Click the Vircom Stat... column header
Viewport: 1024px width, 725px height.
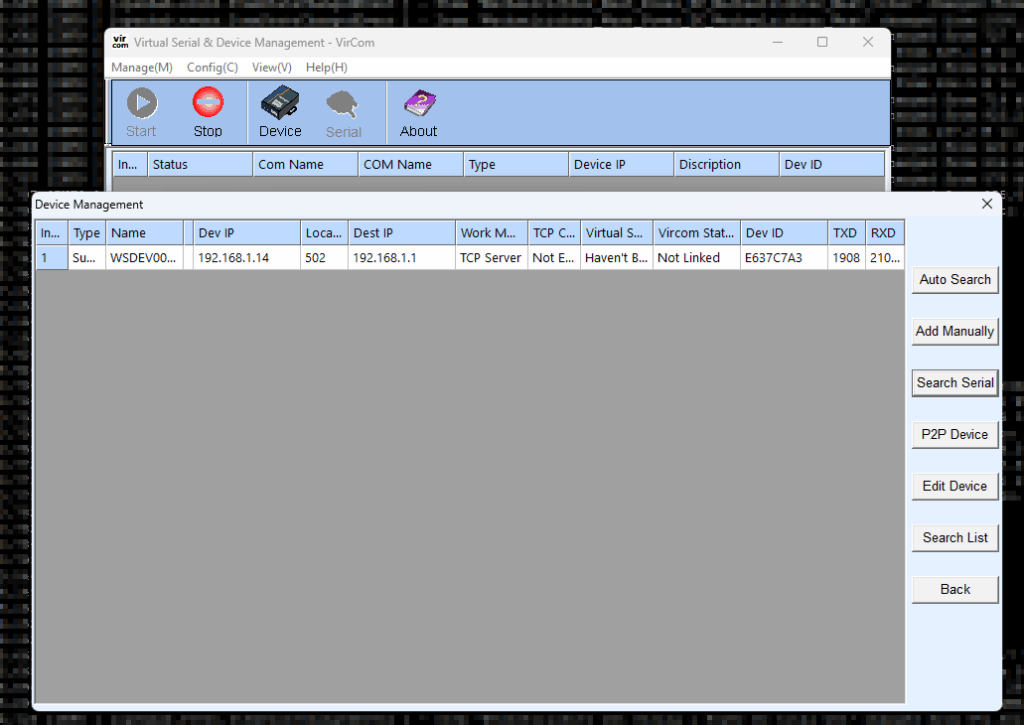697,233
